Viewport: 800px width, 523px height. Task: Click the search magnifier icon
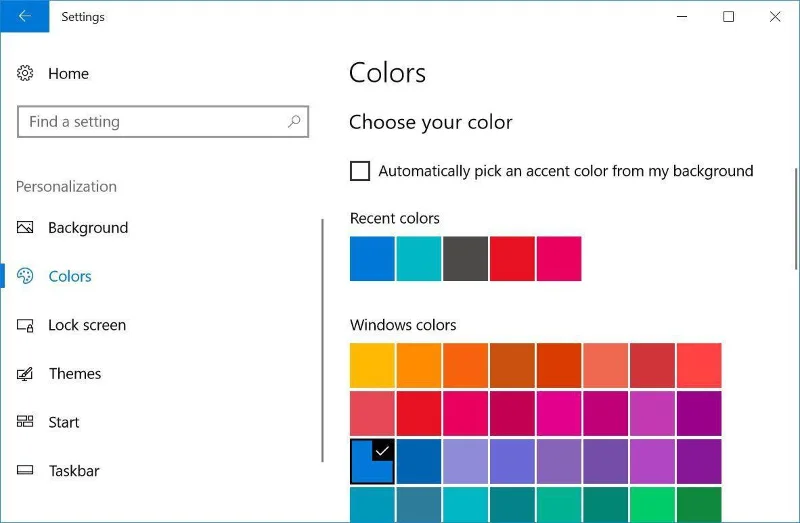pyautogui.click(x=294, y=121)
